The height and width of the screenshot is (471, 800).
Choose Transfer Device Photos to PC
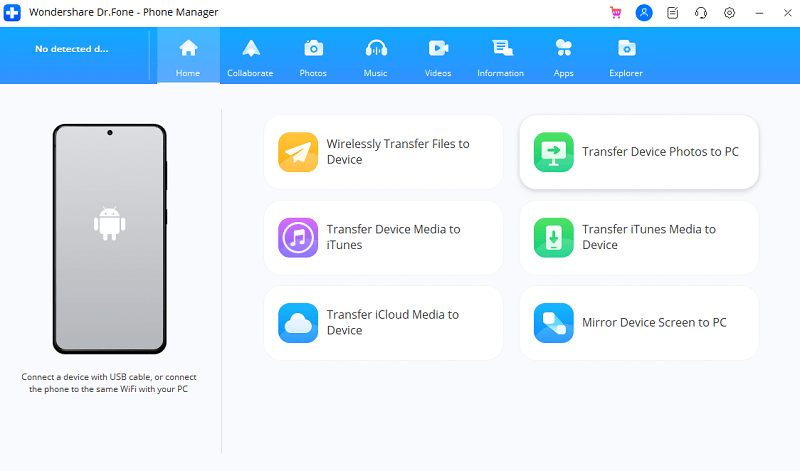point(639,152)
